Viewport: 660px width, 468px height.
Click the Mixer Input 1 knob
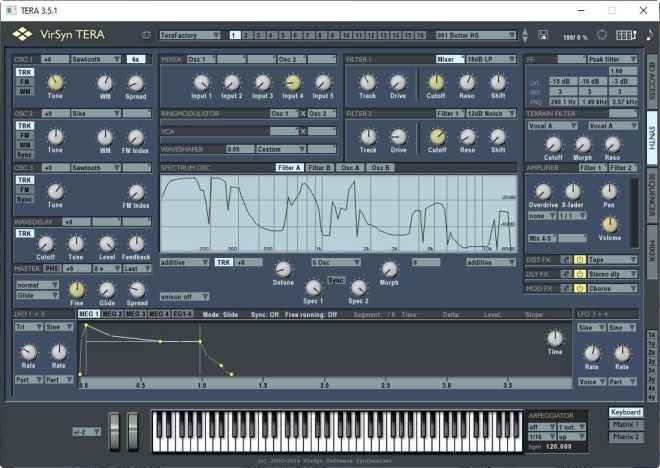(201, 82)
